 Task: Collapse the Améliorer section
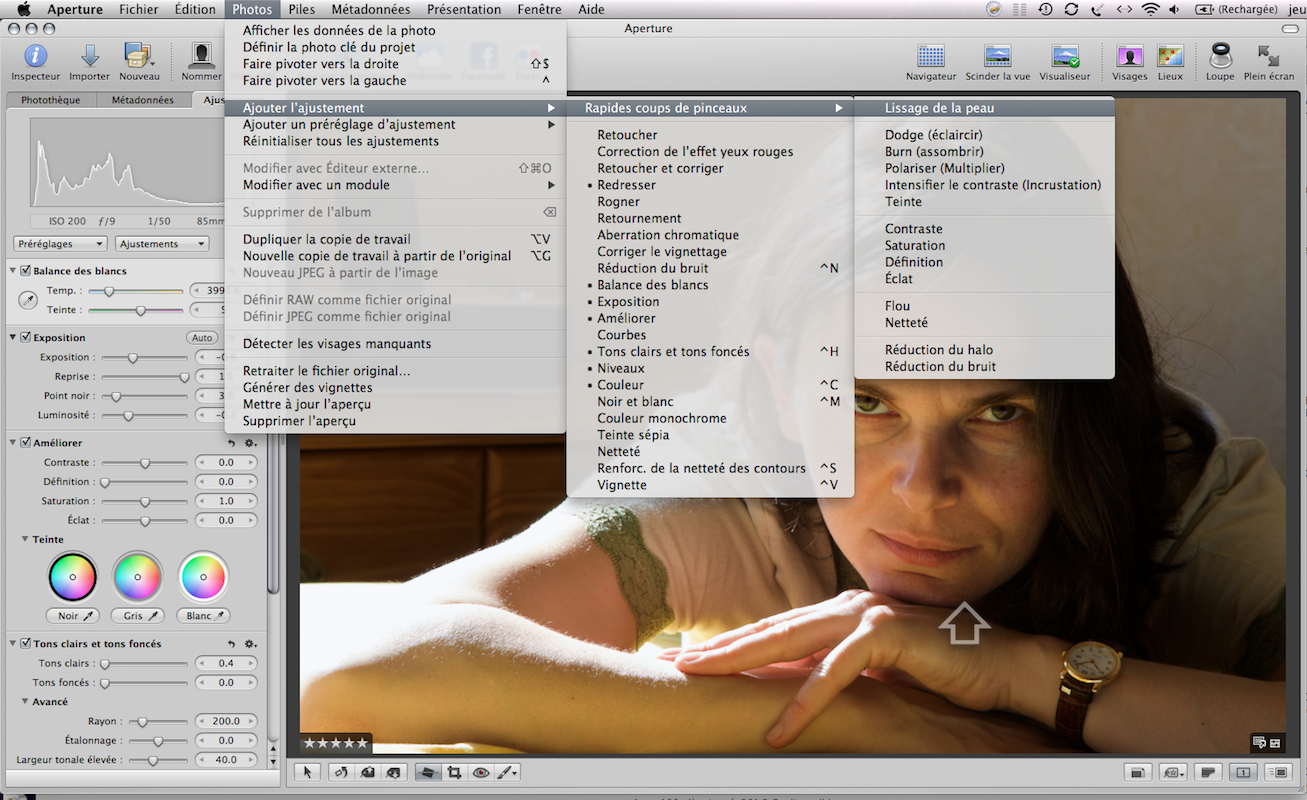click(13, 443)
